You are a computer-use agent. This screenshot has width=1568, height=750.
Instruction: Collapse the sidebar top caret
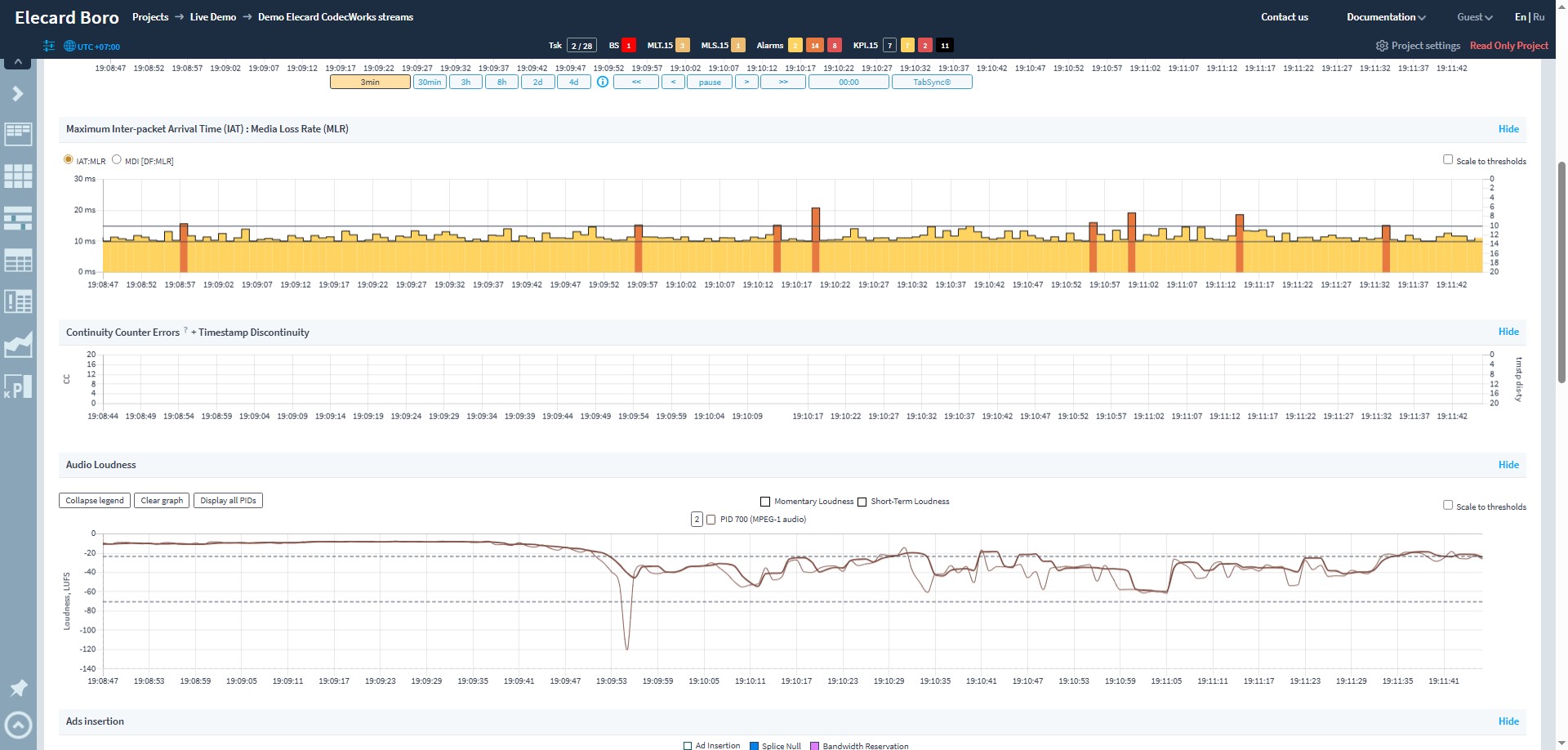18,63
